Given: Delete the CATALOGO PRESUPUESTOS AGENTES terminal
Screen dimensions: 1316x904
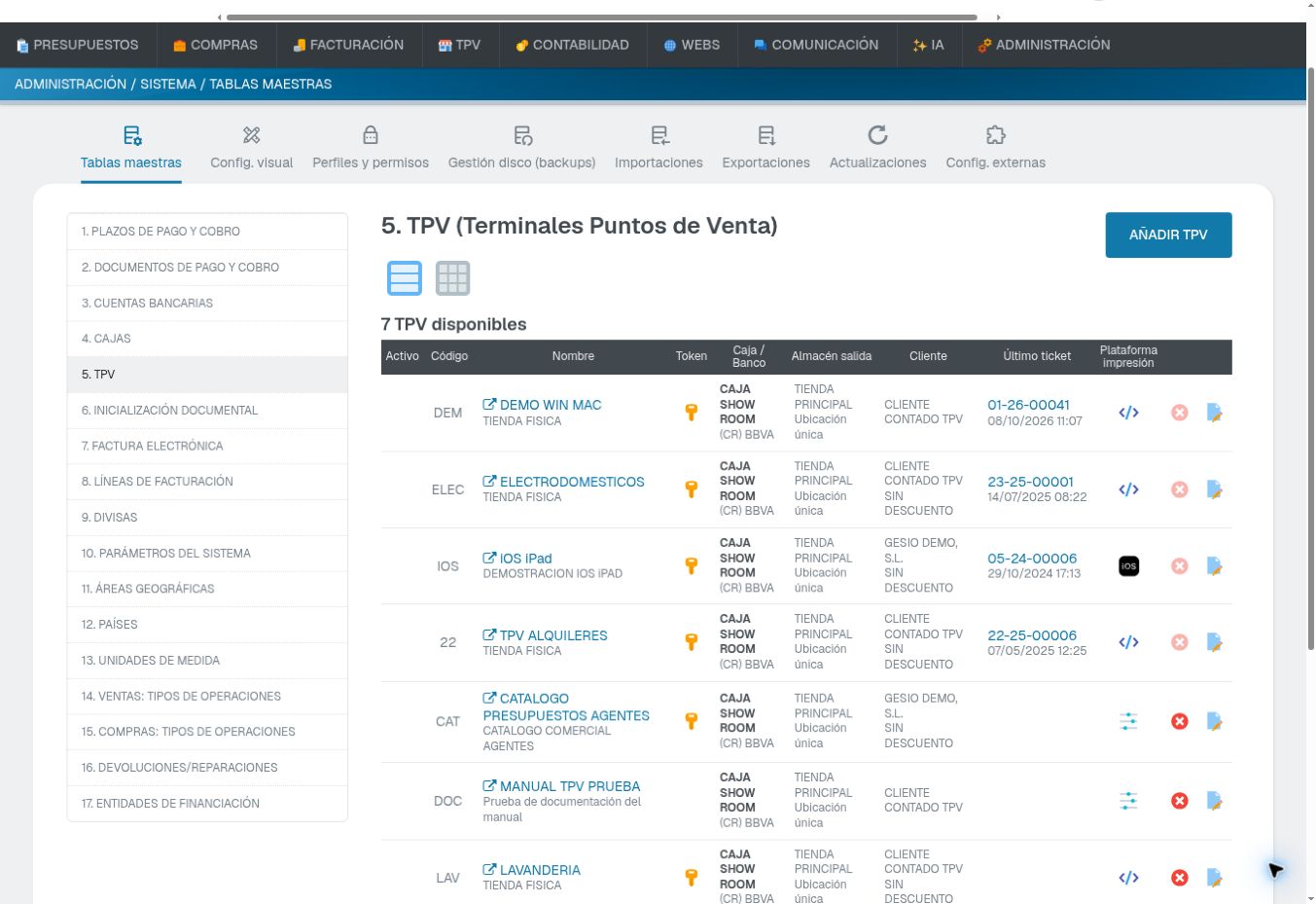Looking at the screenshot, I should tap(1180, 721).
